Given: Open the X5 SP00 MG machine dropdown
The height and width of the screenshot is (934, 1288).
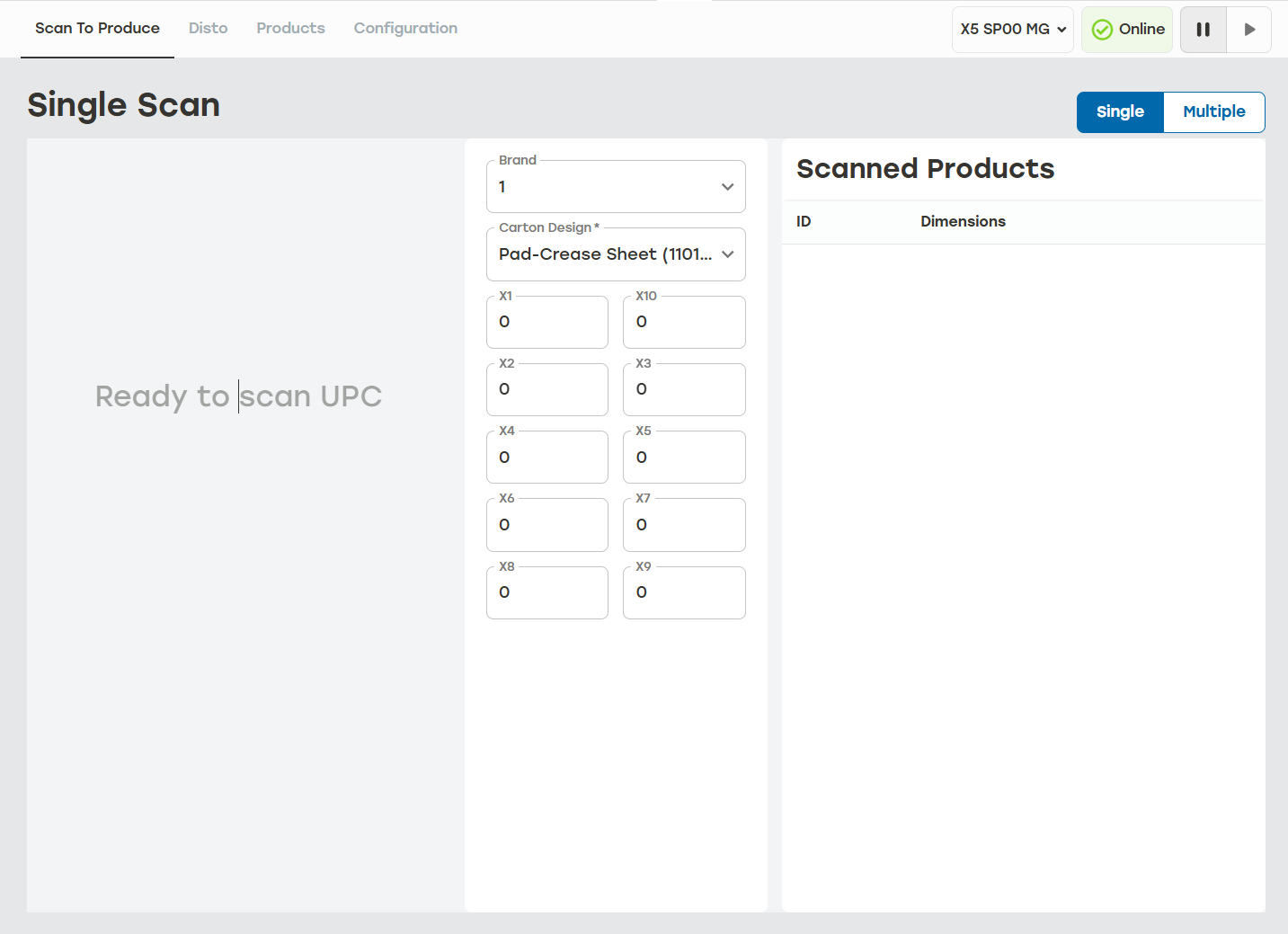Looking at the screenshot, I should [x=1013, y=30].
